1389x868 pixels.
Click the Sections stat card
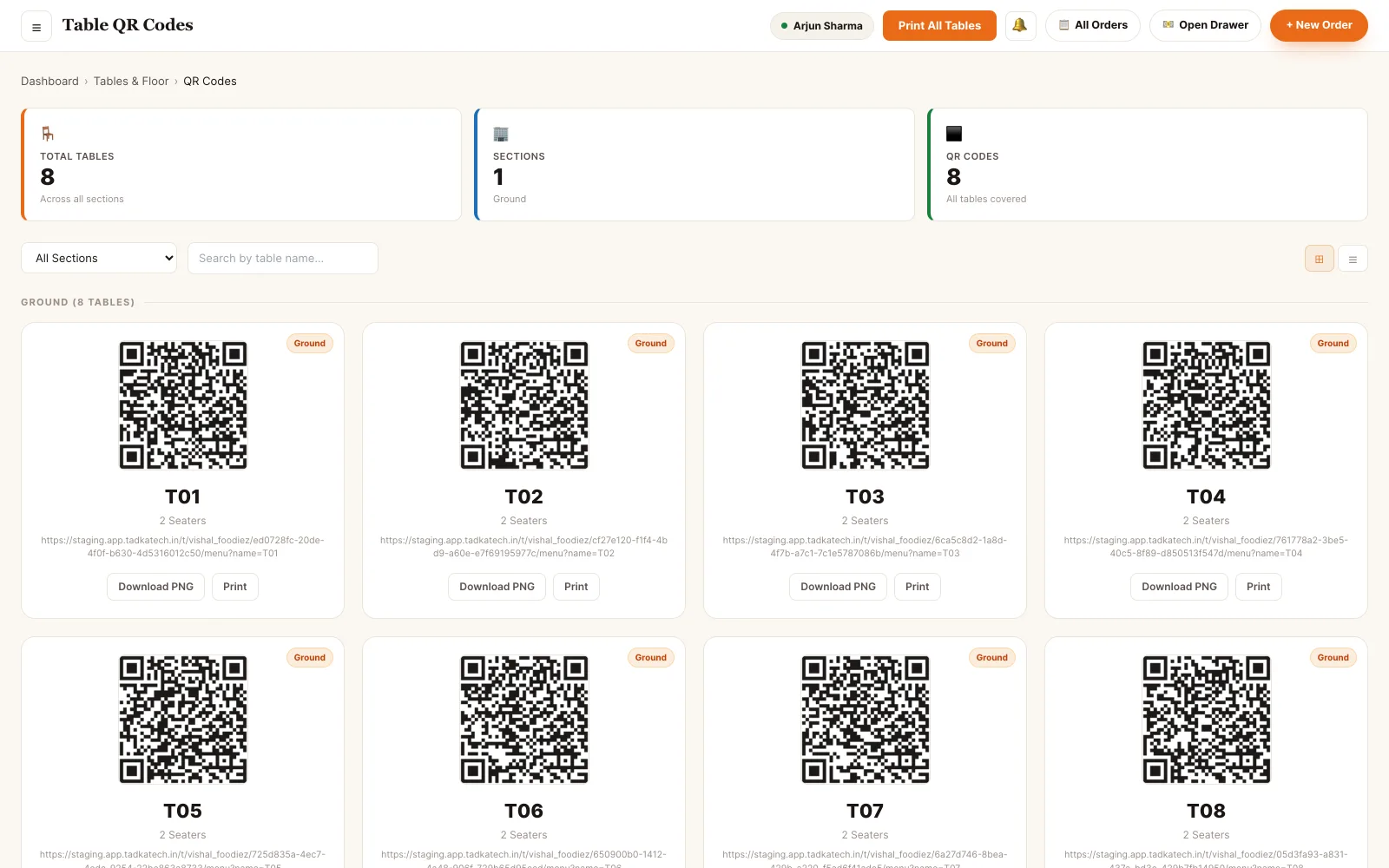coord(694,165)
